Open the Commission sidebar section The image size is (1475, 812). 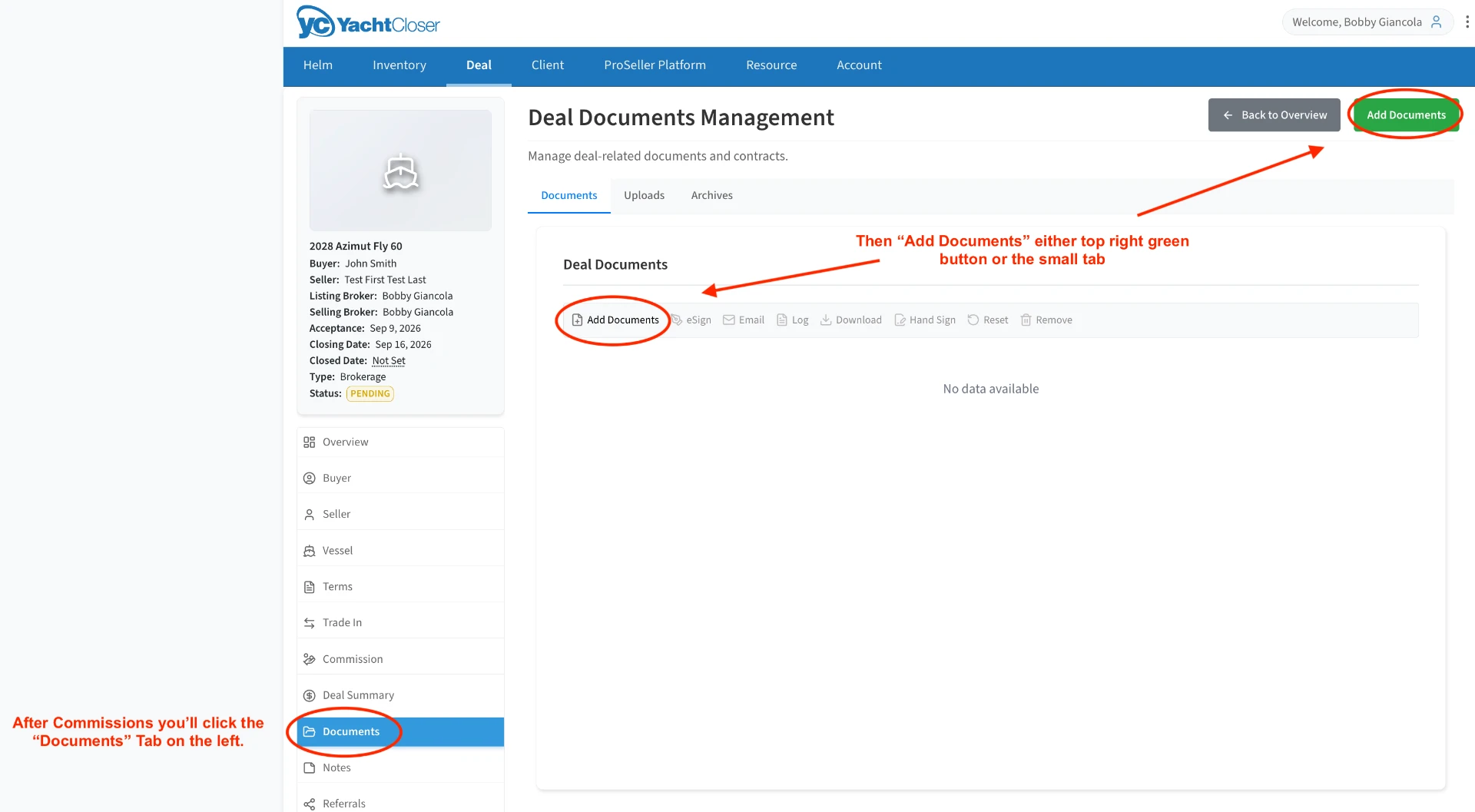coord(400,660)
